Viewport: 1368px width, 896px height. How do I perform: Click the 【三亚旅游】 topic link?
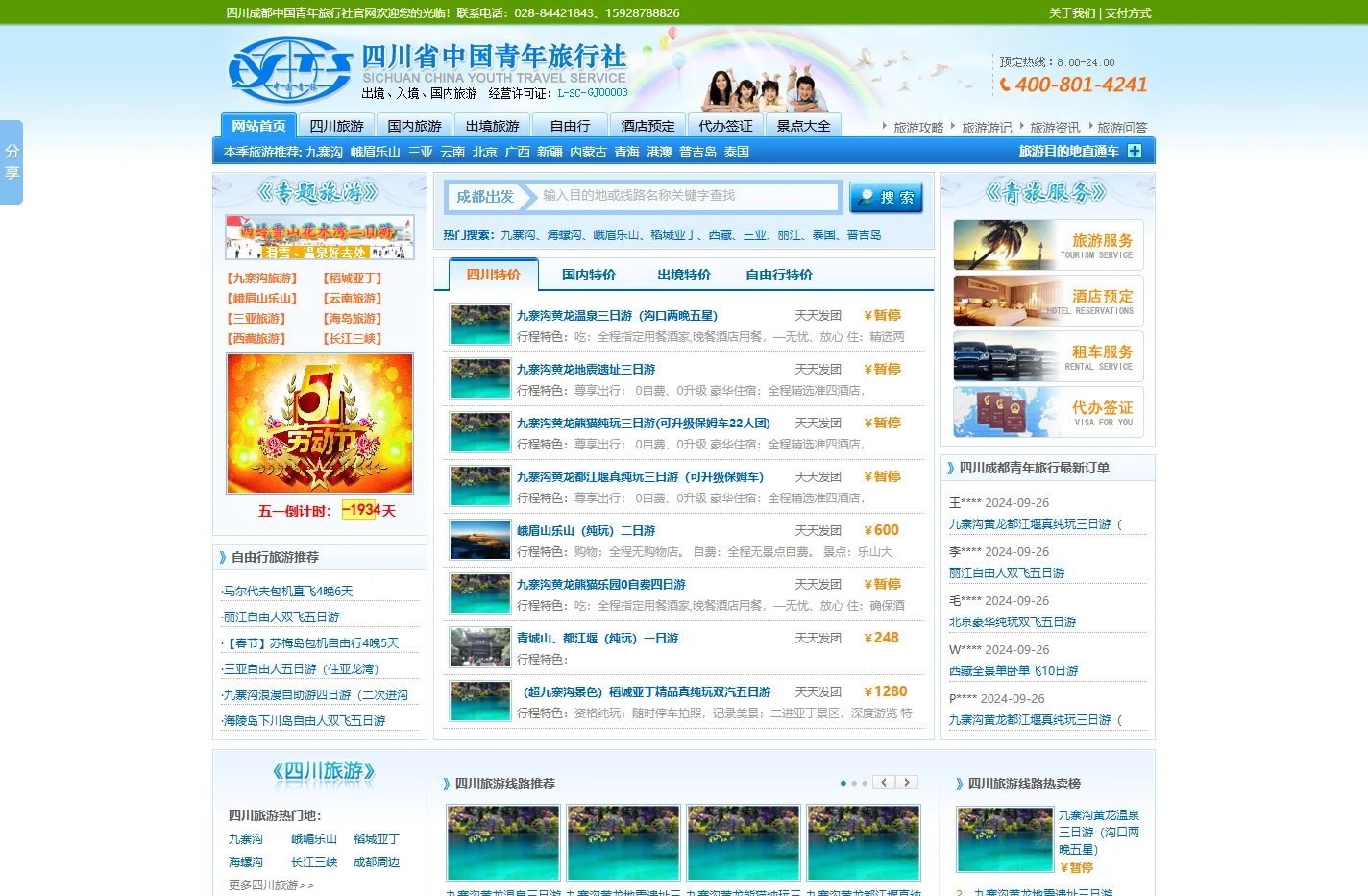[x=256, y=319]
